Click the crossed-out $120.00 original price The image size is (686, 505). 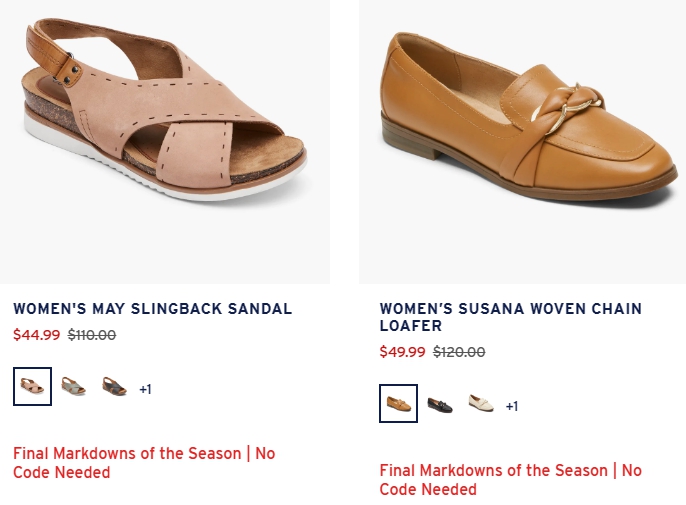pos(459,352)
